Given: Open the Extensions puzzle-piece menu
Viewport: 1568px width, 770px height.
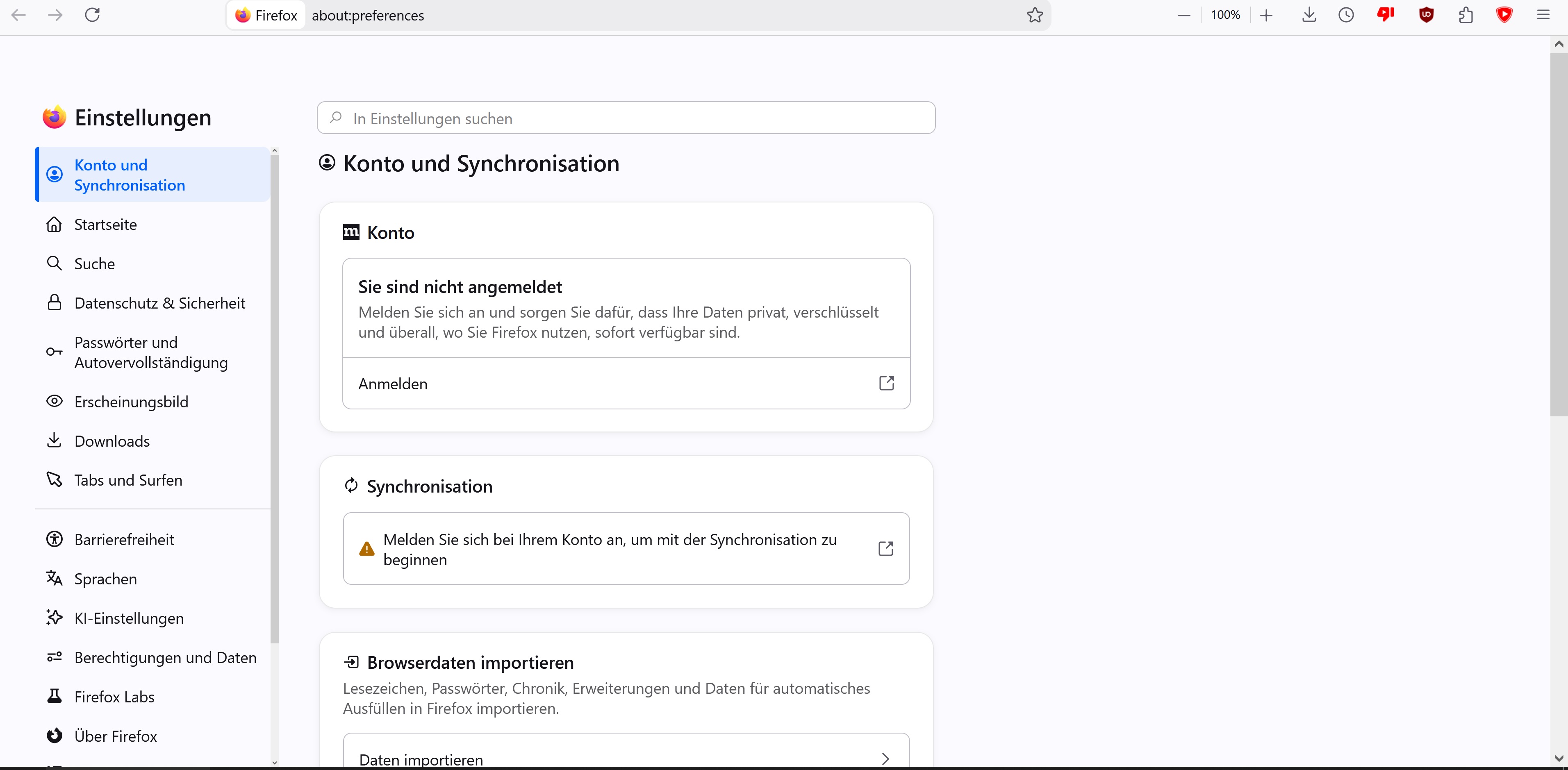Looking at the screenshot, I should click(1466, 15).
